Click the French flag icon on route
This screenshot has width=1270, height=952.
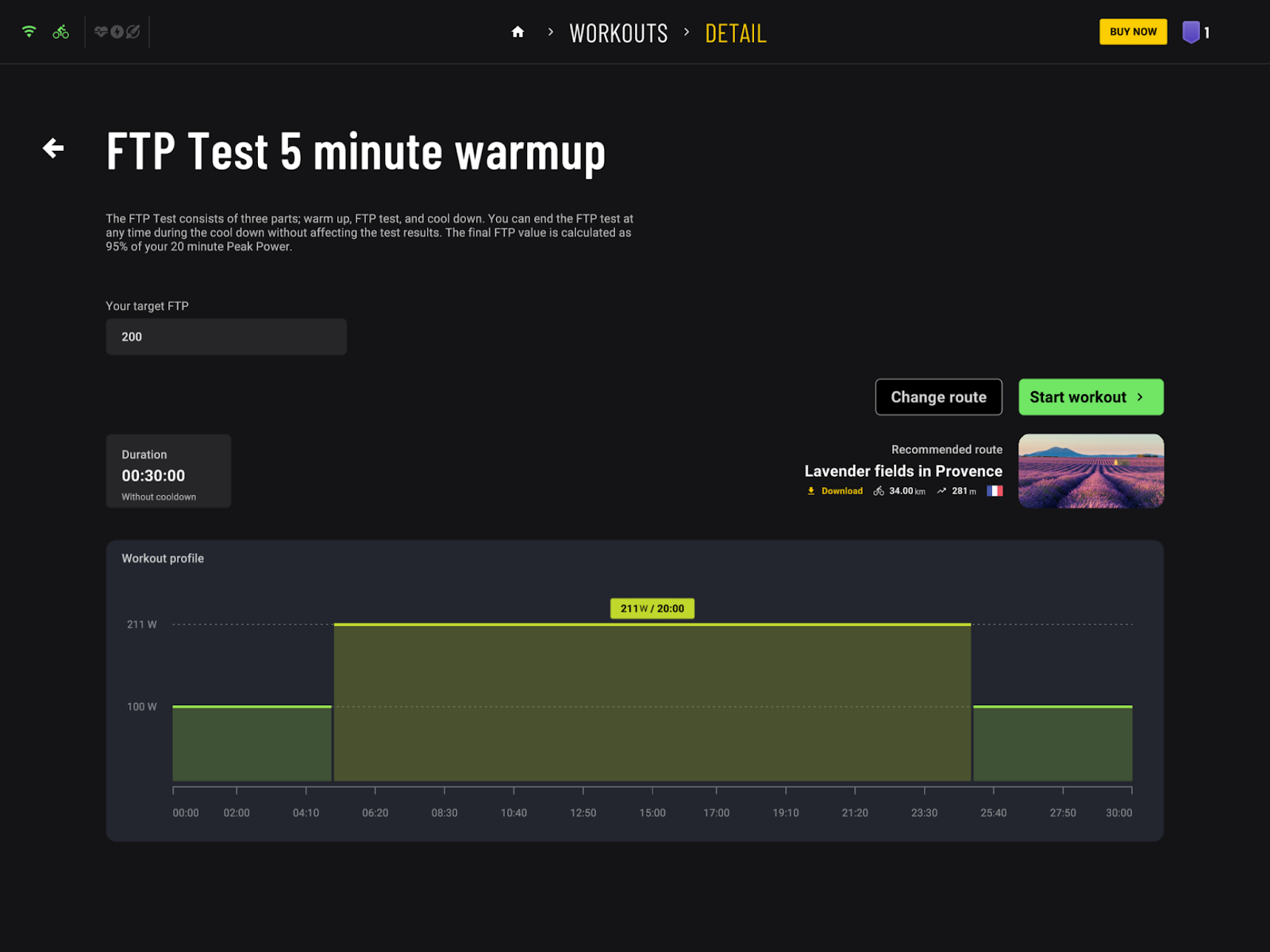pos(995,491)
